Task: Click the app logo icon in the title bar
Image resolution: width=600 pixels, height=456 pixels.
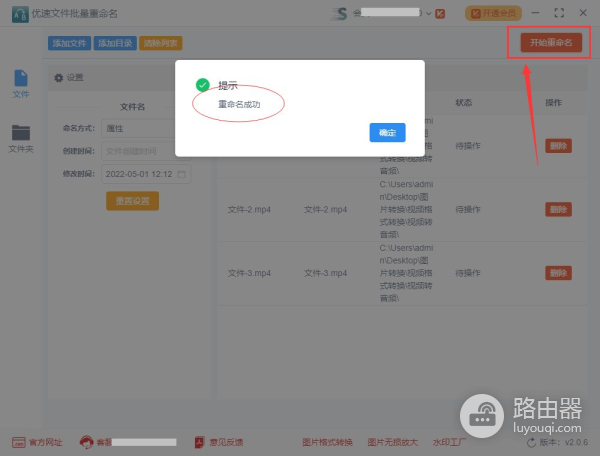Action: [x=20, y=14]
